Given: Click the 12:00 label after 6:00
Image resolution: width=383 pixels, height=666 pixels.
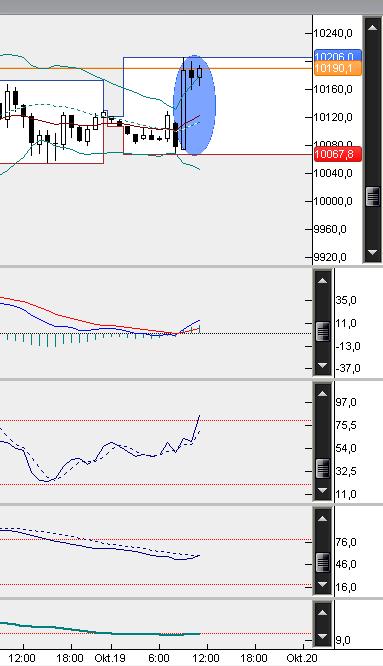Looking at the screenshot, I should [x=207, y=658].
